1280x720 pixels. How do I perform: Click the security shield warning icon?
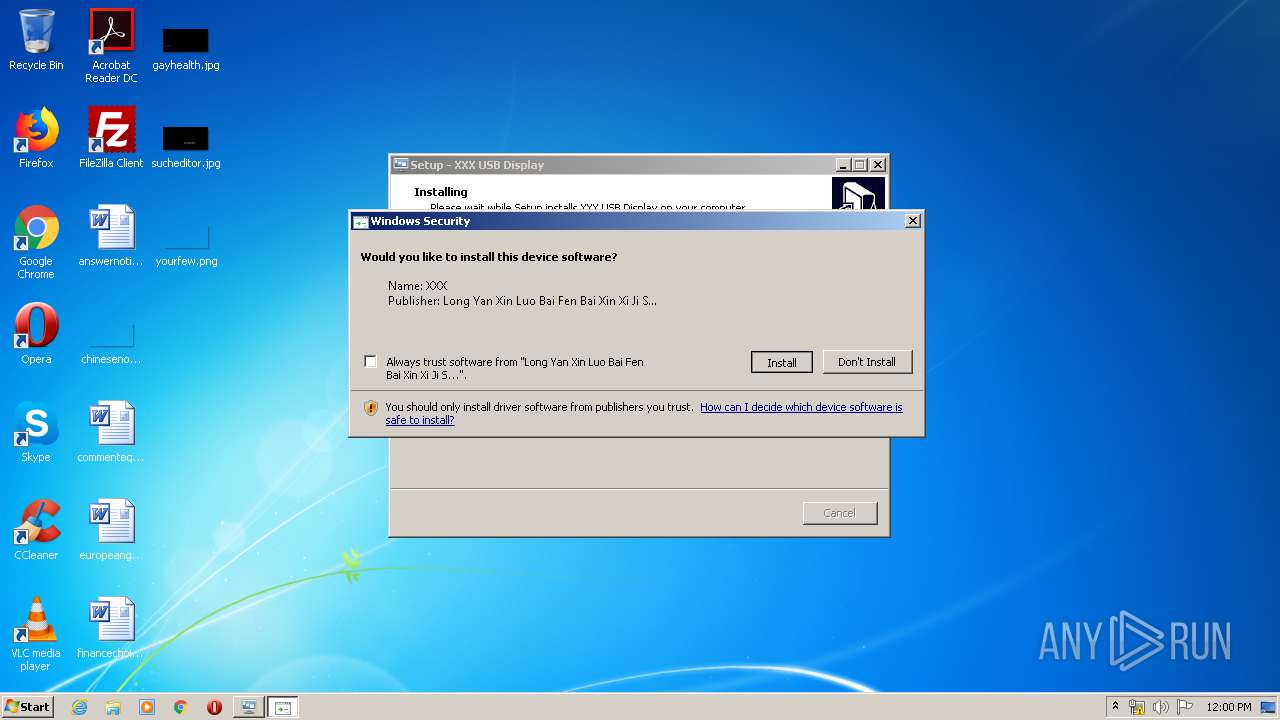click(371, 407)
